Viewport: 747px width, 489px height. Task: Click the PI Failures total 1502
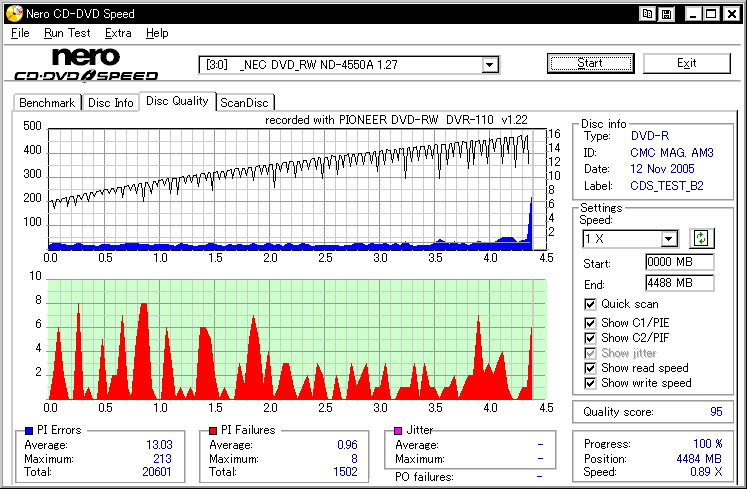pos(345,472)
